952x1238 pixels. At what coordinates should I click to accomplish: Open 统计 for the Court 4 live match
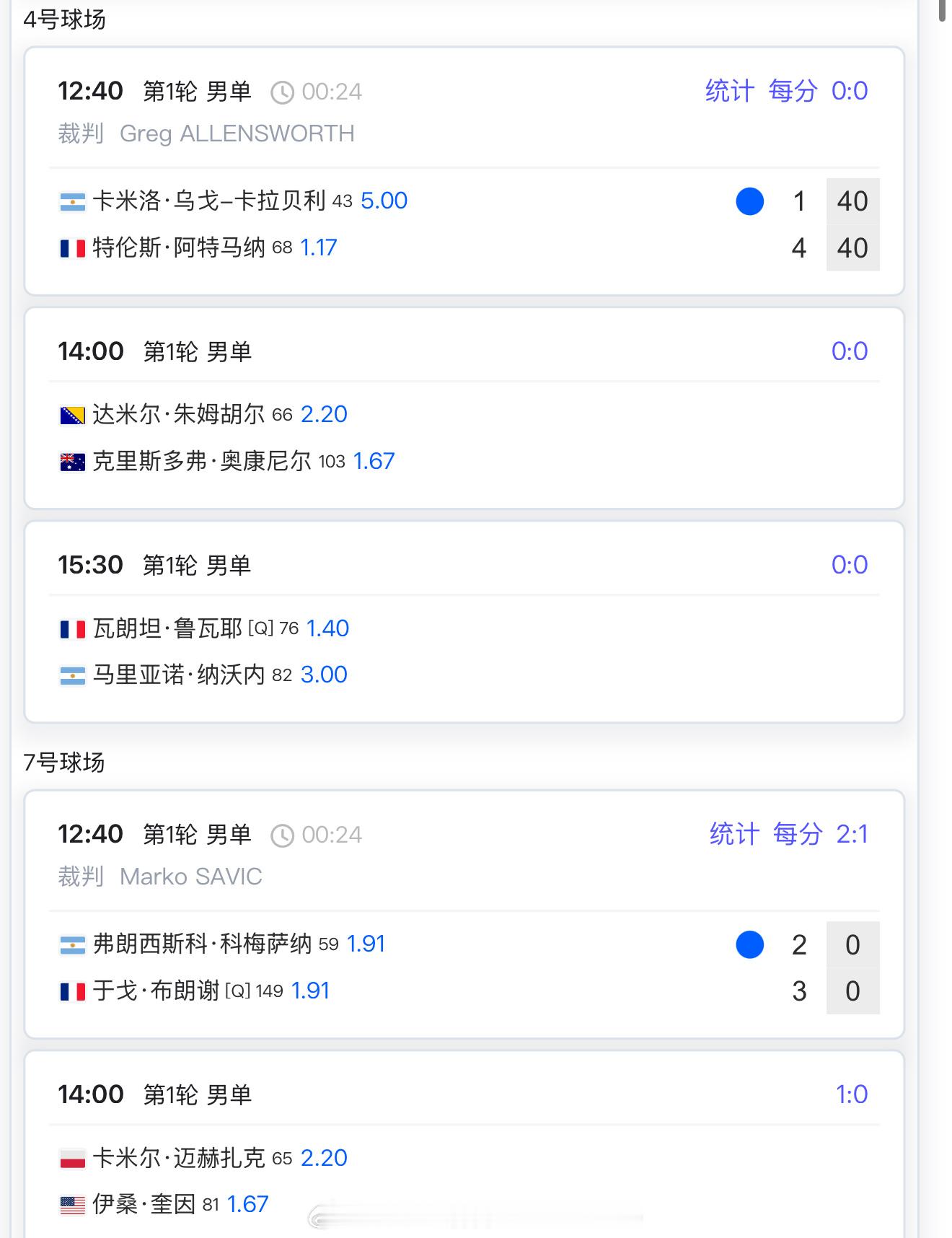729,92
